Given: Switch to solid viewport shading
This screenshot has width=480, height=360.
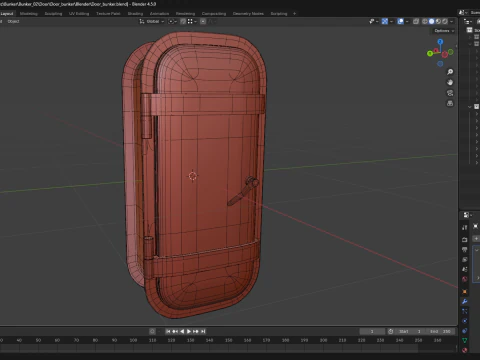Looking at the screenshot, I should pyautogui.click(x=431, y=21).
